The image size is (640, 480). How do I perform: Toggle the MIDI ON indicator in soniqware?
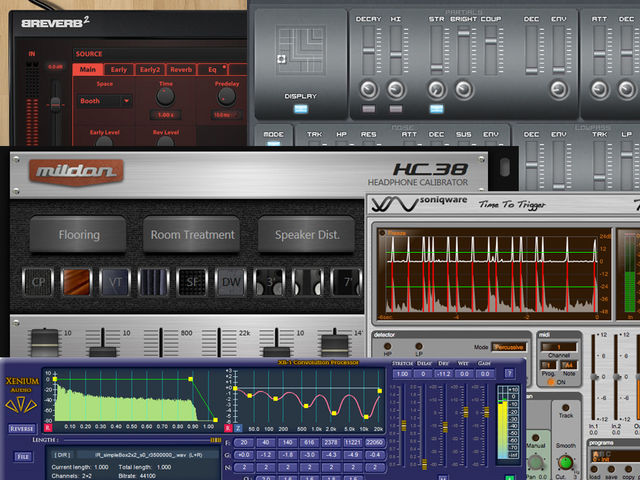point(551,382)
